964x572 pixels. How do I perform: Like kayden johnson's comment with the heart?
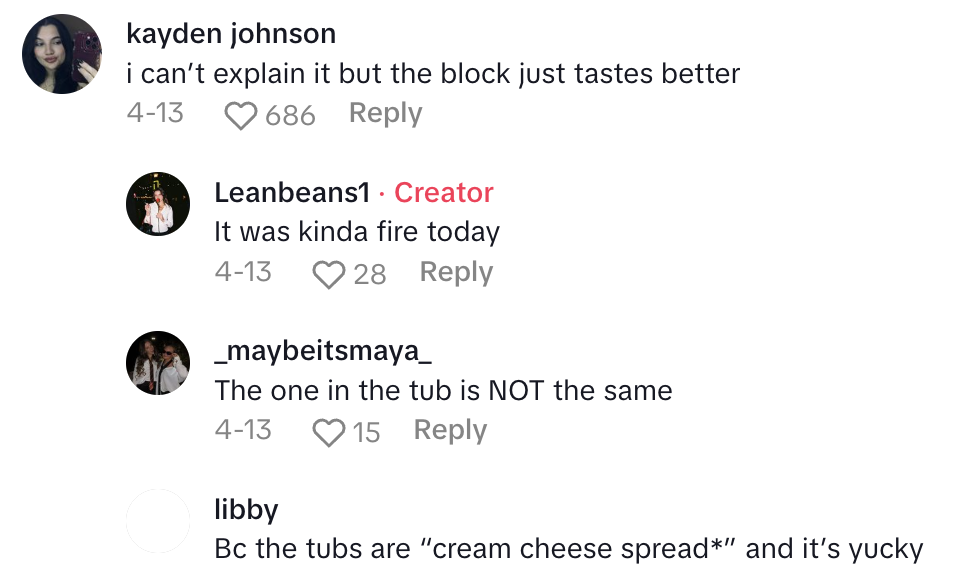click(241, 116)
